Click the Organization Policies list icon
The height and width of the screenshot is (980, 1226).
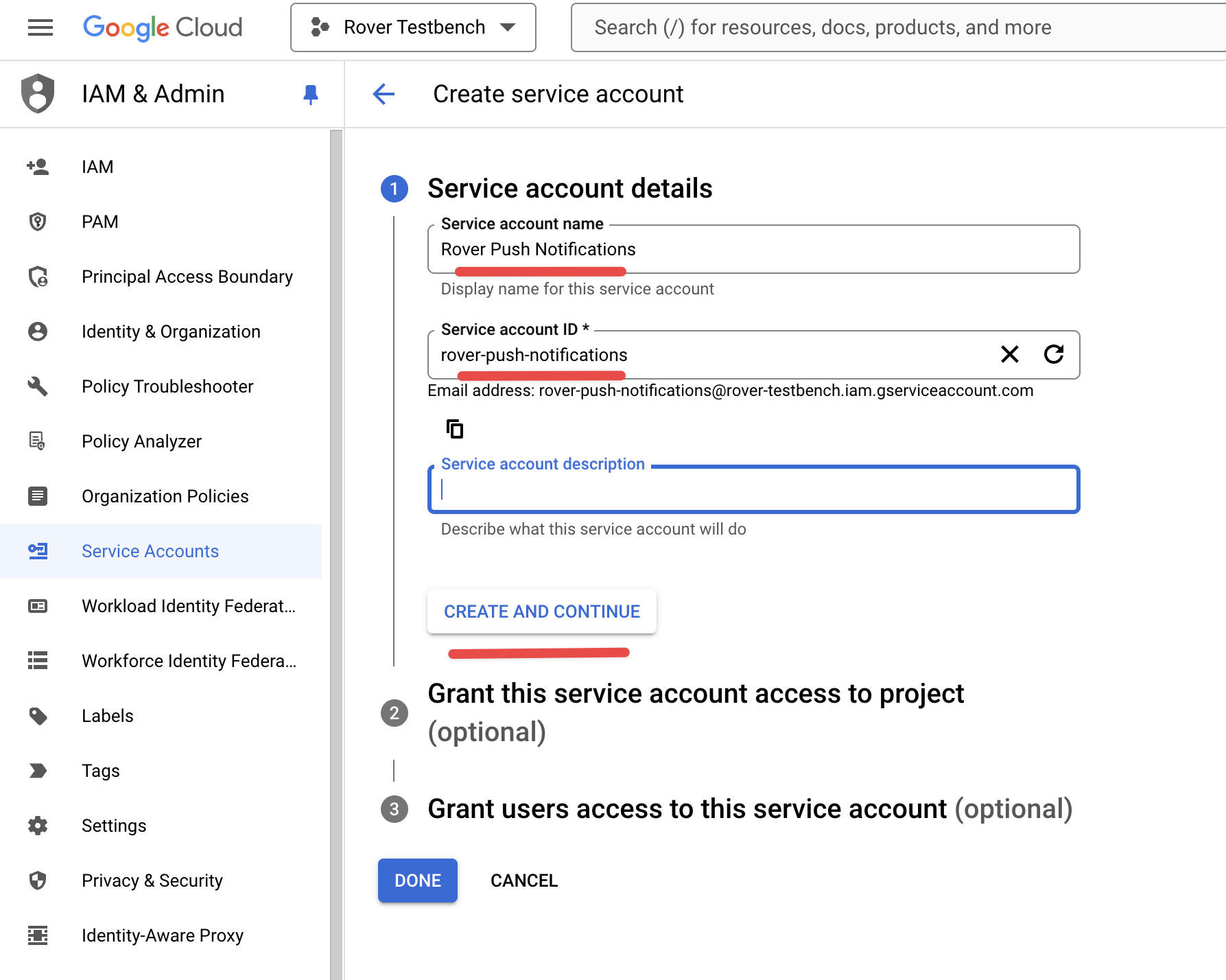(x=38, y=496)
